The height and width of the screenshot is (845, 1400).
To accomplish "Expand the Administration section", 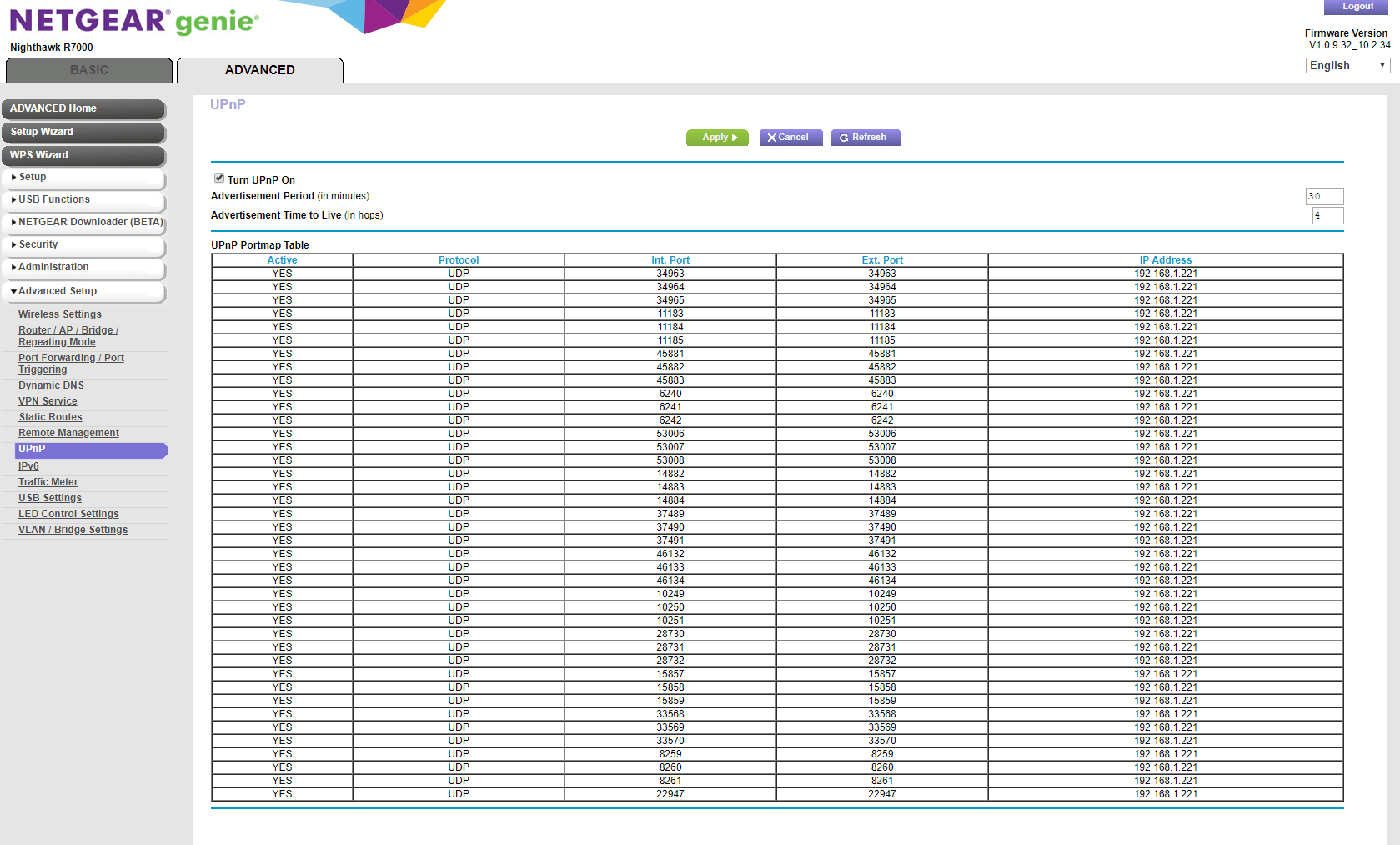I will tap(83, 267).
